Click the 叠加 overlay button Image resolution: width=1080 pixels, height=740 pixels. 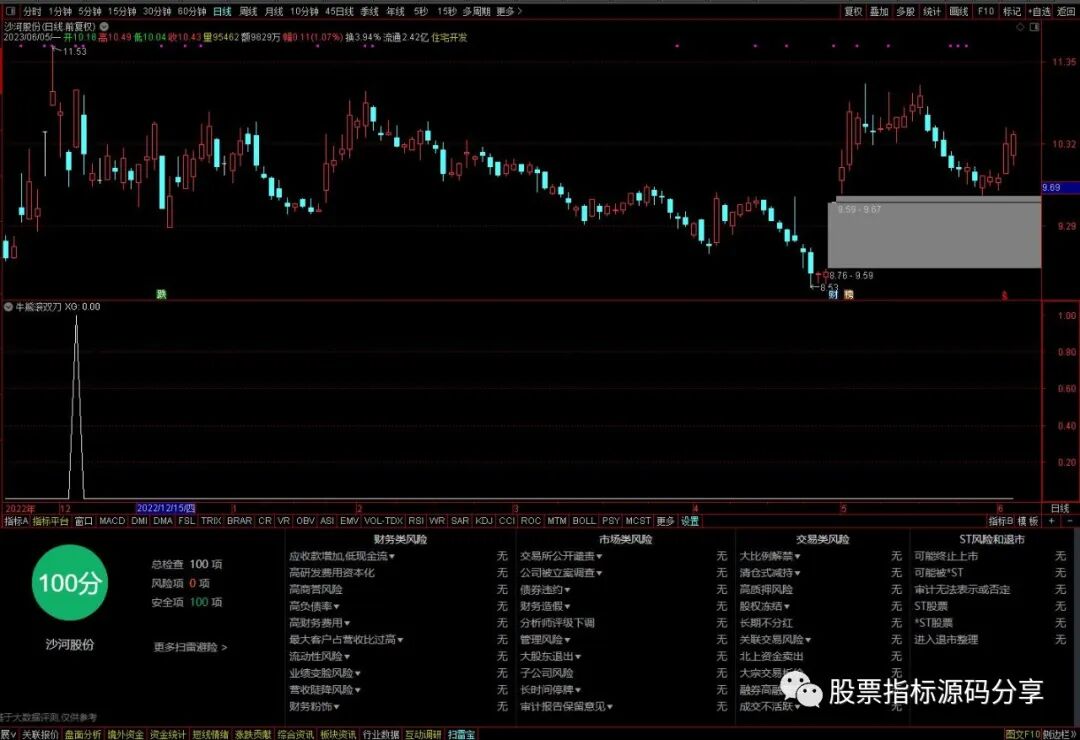tap(879, 11)
